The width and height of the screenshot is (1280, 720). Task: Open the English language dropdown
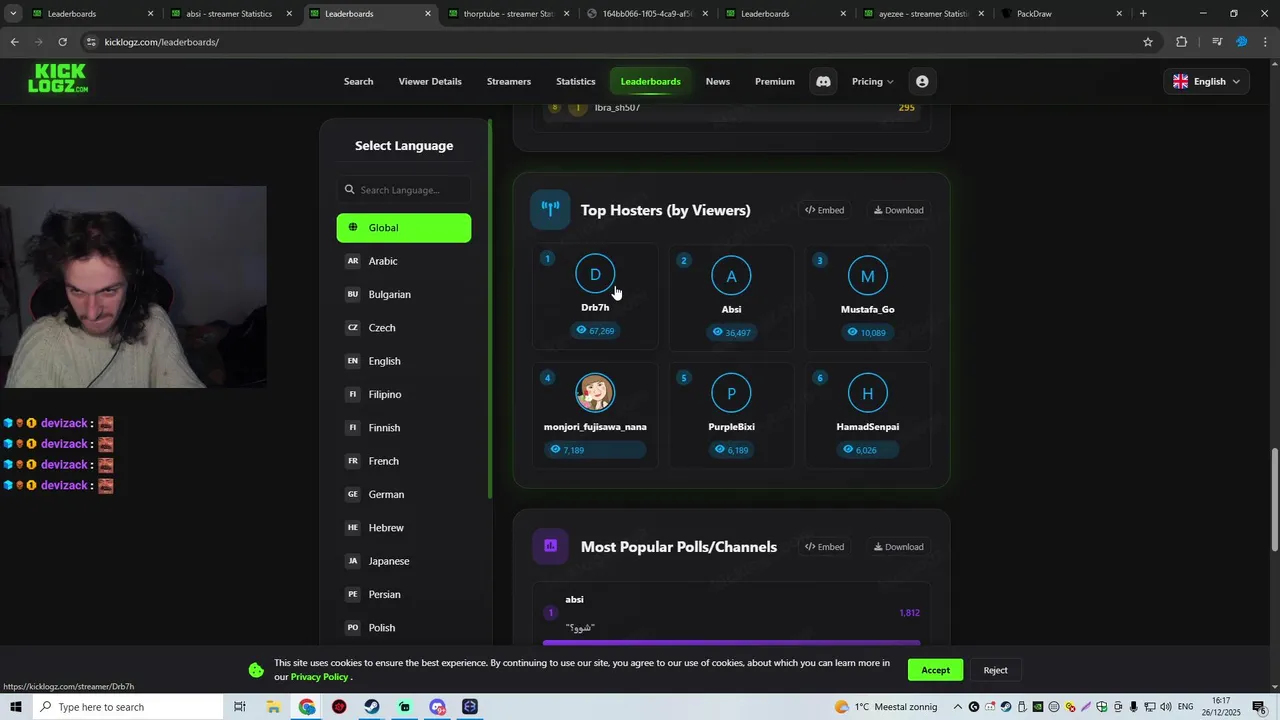tap(1207, 81)
